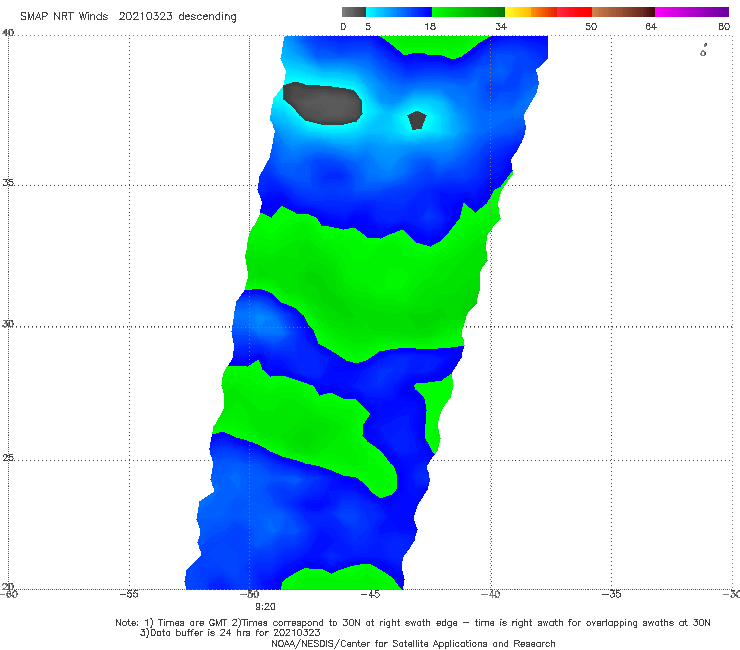Click the latitude label '30'
Screen dimensions: 740x650
coord(8,324)
